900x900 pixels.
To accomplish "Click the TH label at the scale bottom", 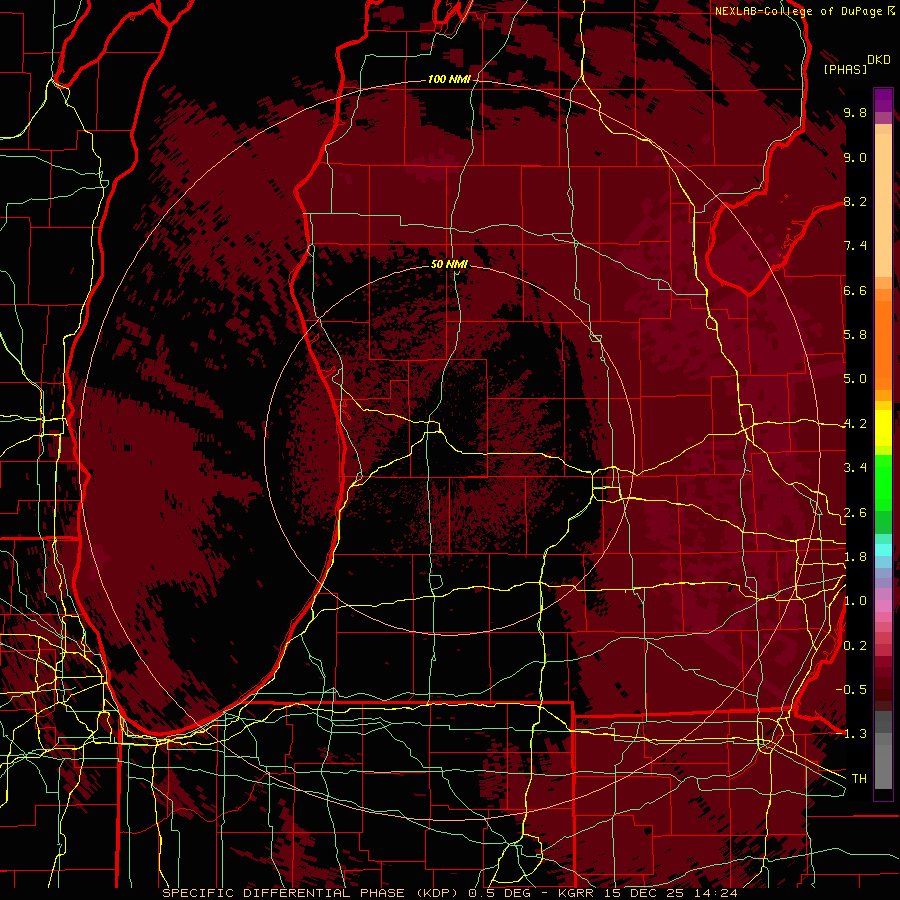I will pyautogui.click(x=859, y=779).
